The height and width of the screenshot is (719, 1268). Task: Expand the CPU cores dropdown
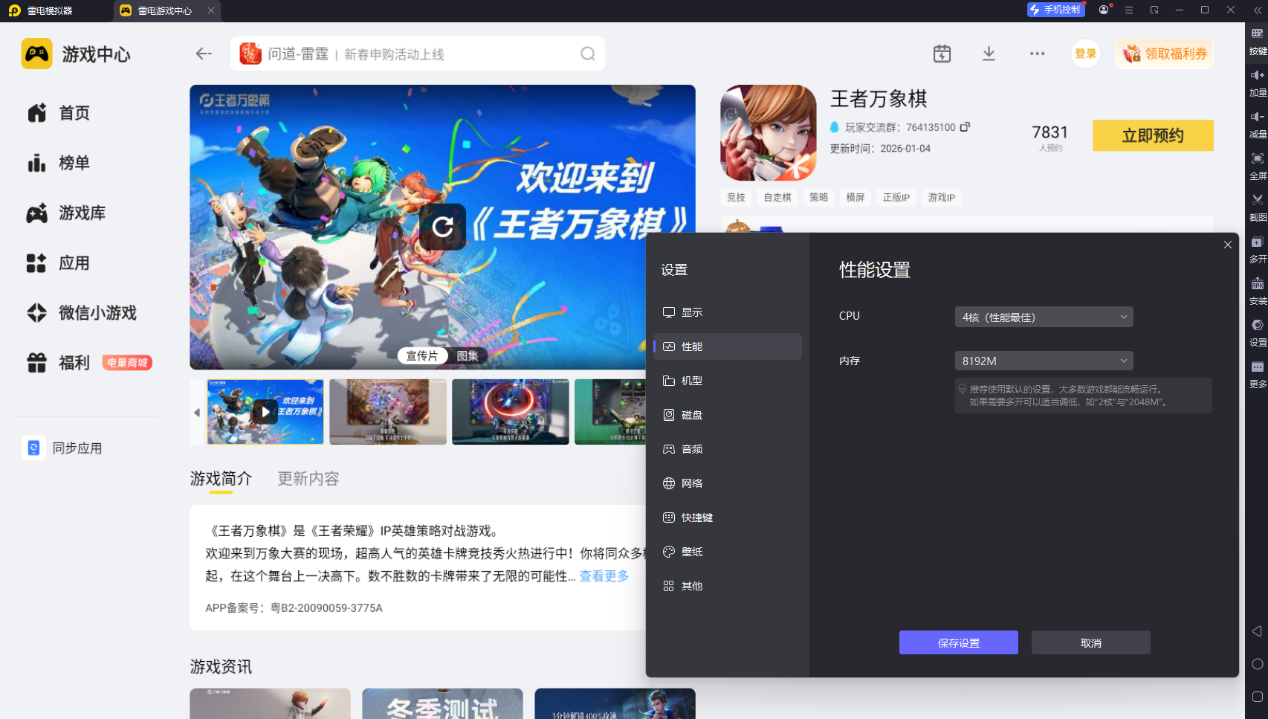[1043, 317]
